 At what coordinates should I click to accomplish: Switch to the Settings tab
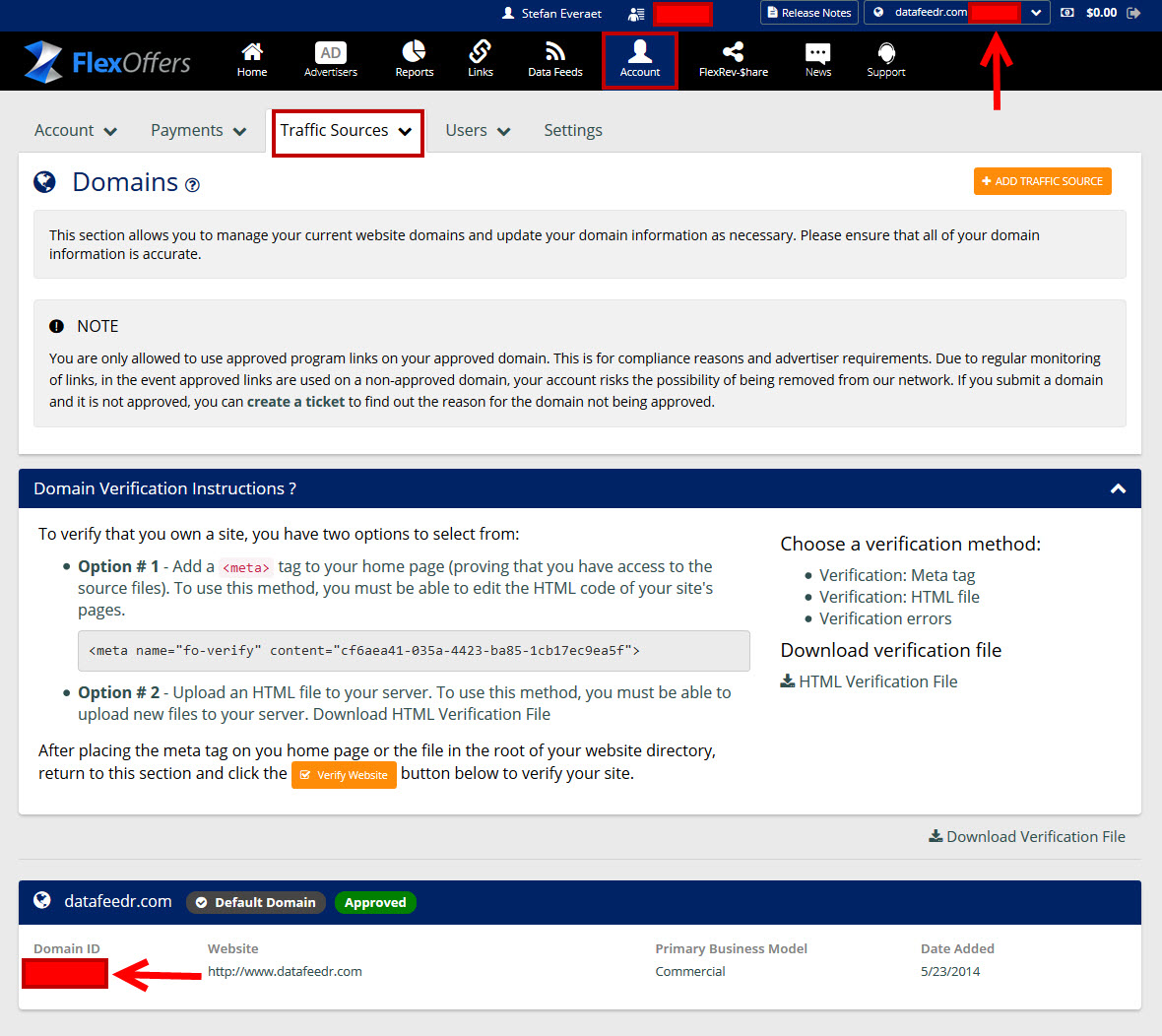573,131
